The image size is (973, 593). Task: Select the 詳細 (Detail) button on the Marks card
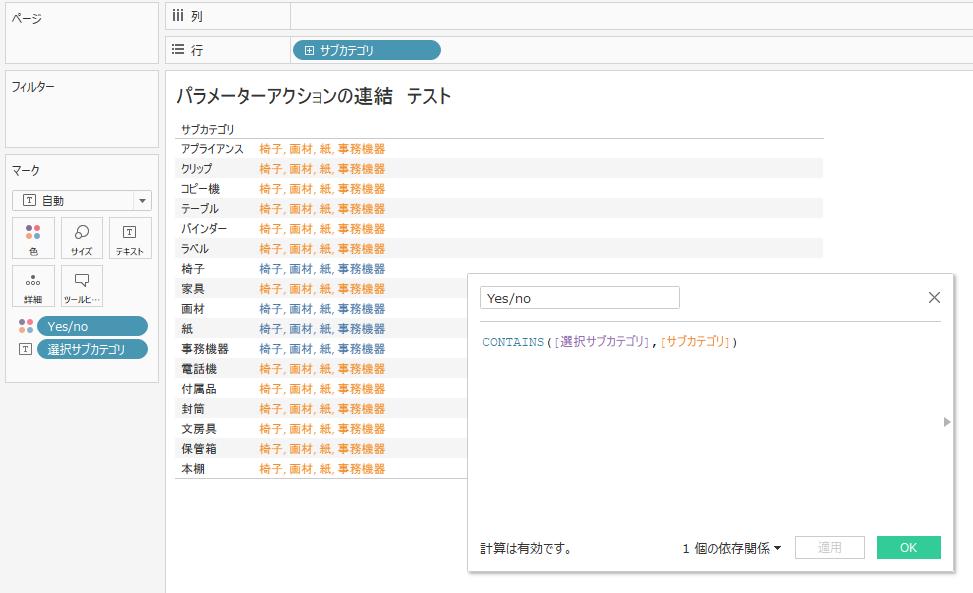tap(33, 285)
